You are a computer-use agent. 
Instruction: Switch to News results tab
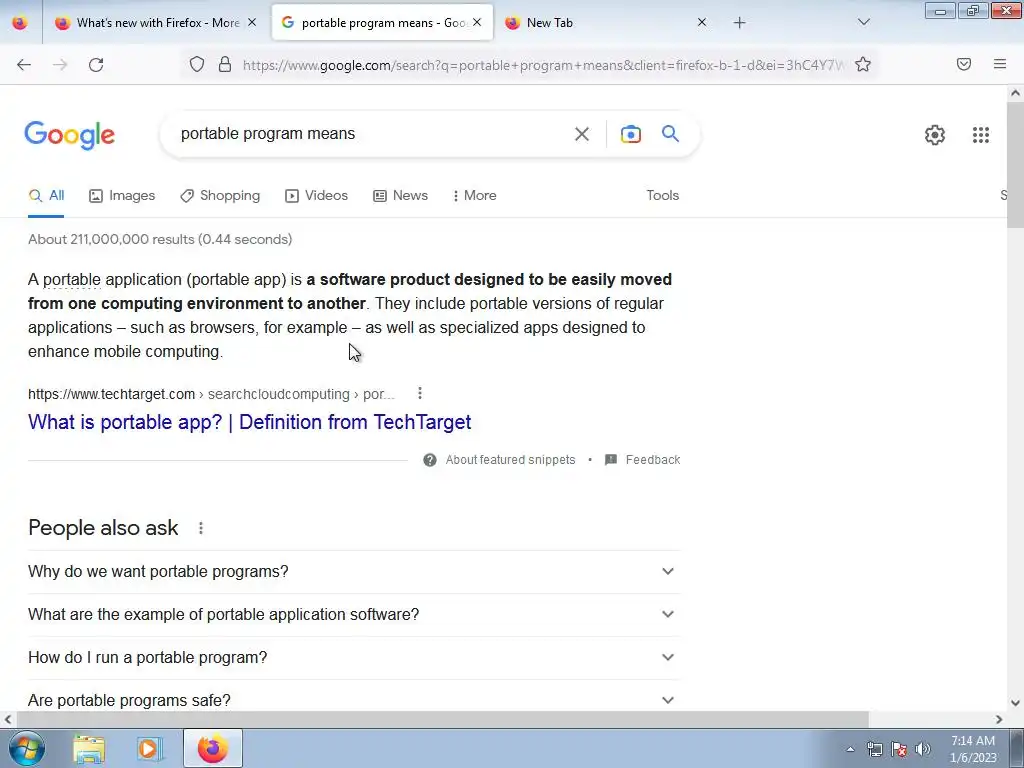coord(400,195)
